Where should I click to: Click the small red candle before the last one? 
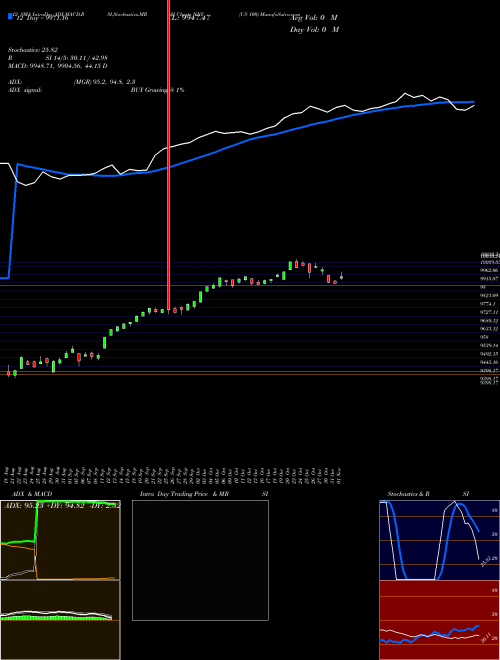pyautogui.click(x=335, y=282)
